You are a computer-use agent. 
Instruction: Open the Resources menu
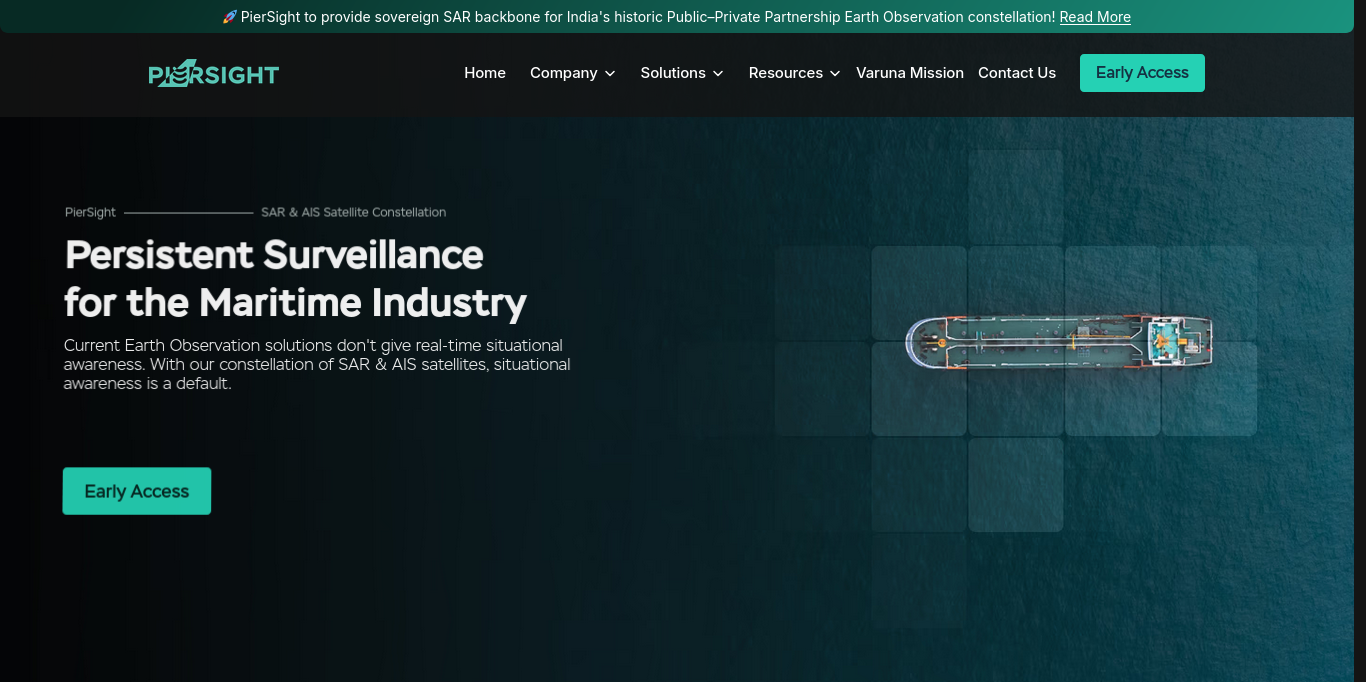[795, 73]
